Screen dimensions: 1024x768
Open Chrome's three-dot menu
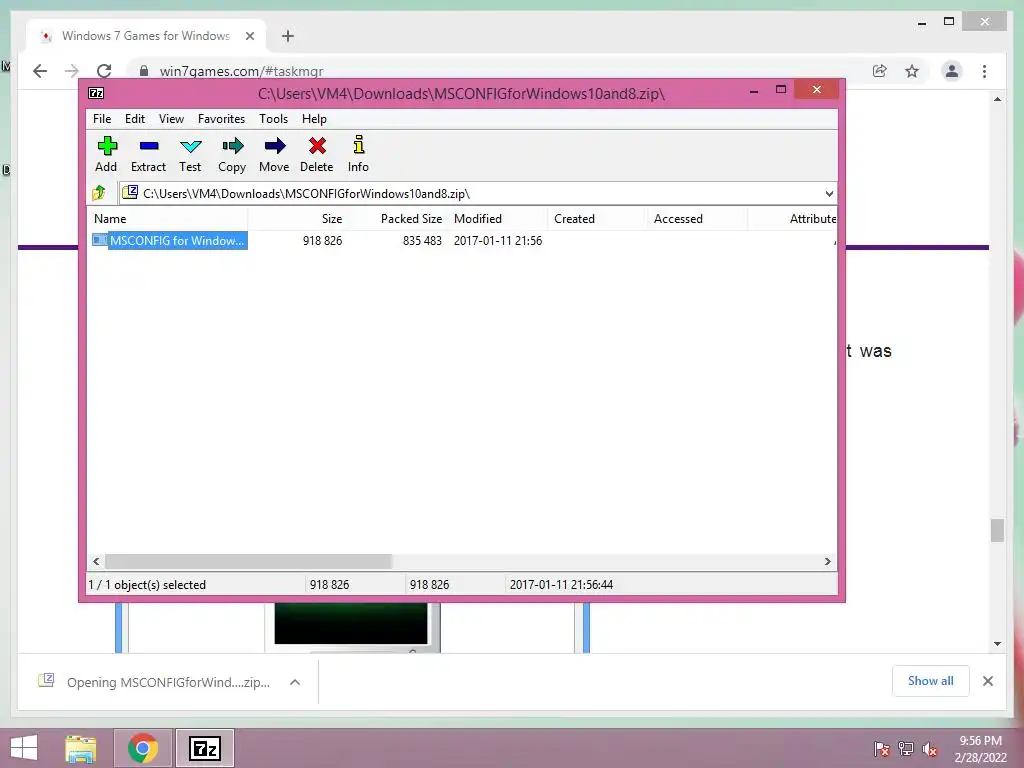click(x=984, y=71)
